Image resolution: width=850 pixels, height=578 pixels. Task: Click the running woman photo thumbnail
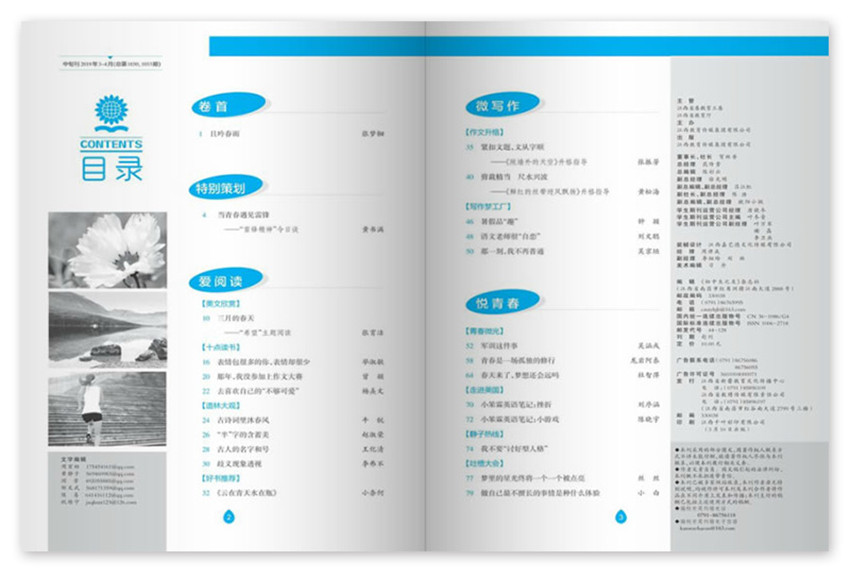click(107, 407)
